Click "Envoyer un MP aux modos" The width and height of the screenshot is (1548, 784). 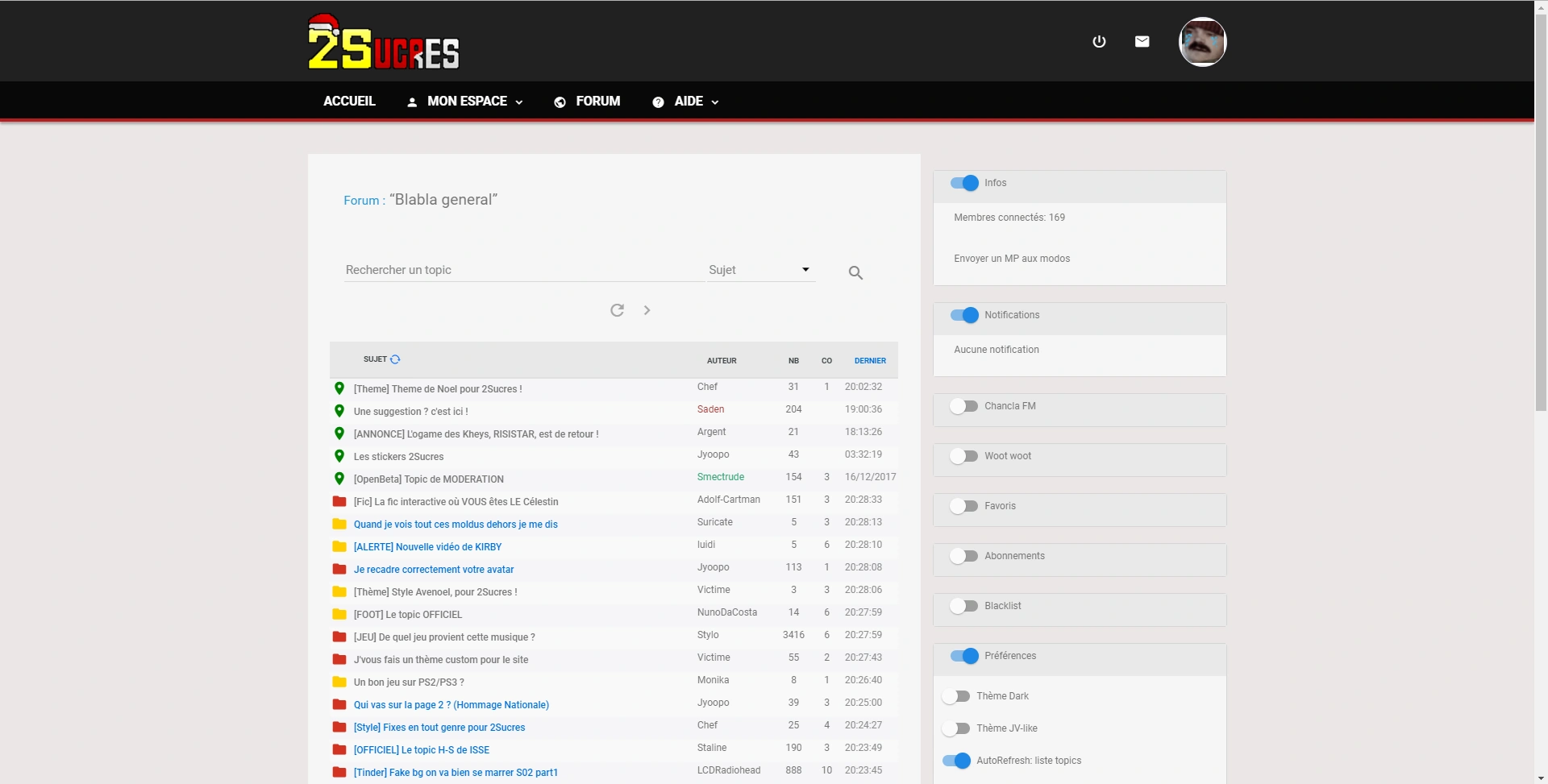1012,259
